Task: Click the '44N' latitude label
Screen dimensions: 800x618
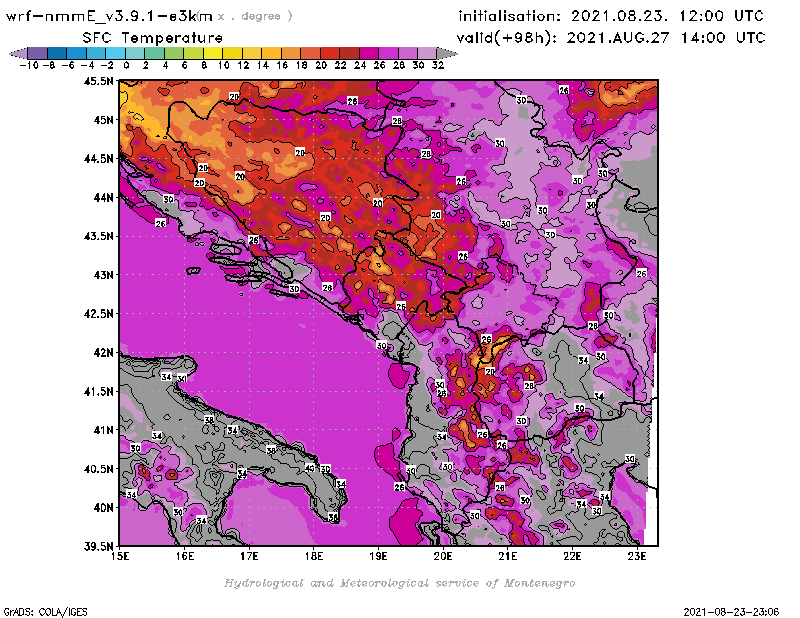Action: point(103,197)
